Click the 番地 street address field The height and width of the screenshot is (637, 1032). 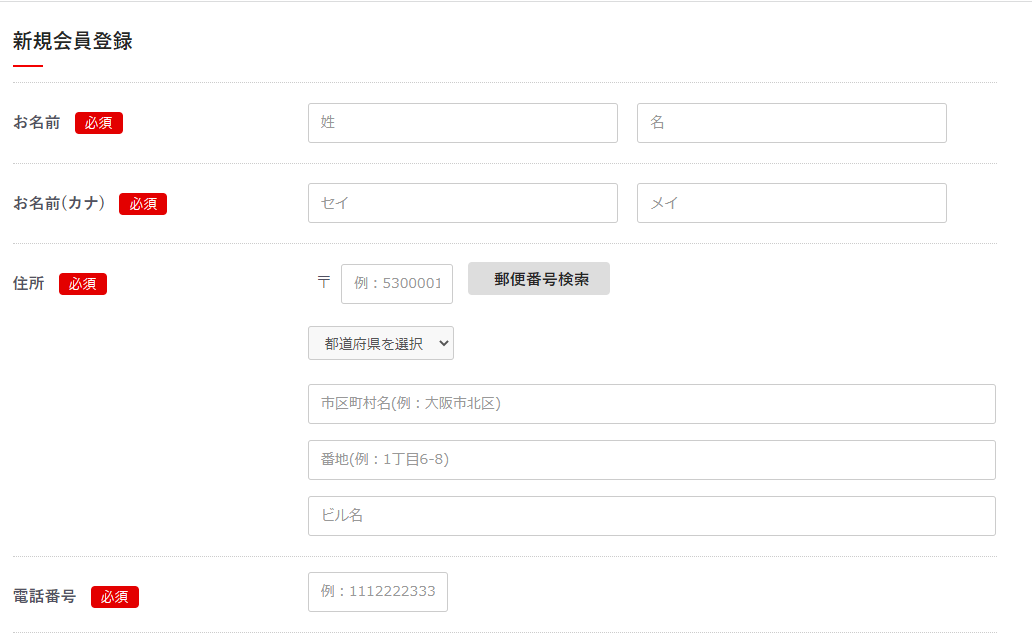tap(651, 460)
